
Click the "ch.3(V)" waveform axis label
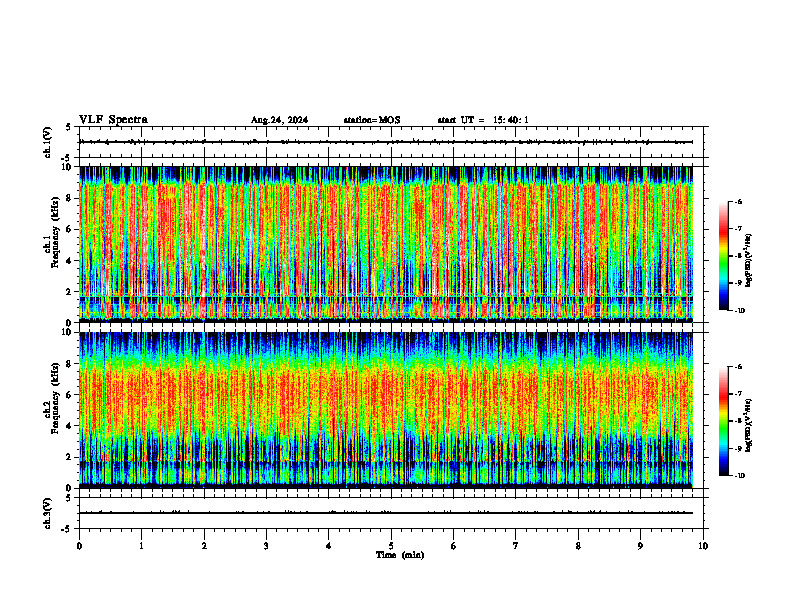[x=47, y=513]
